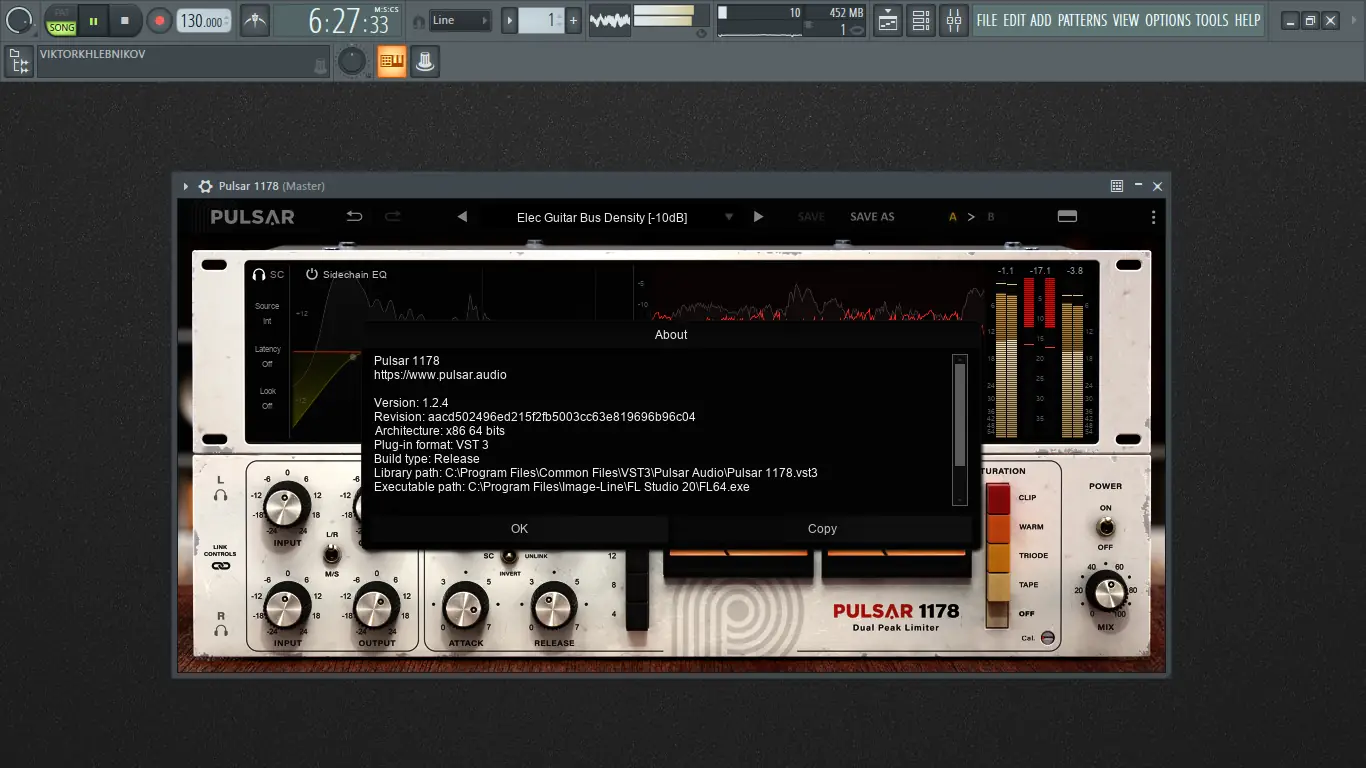Open the plugin three-dot menu
Screen dimensions: 1366x768
1152,216
